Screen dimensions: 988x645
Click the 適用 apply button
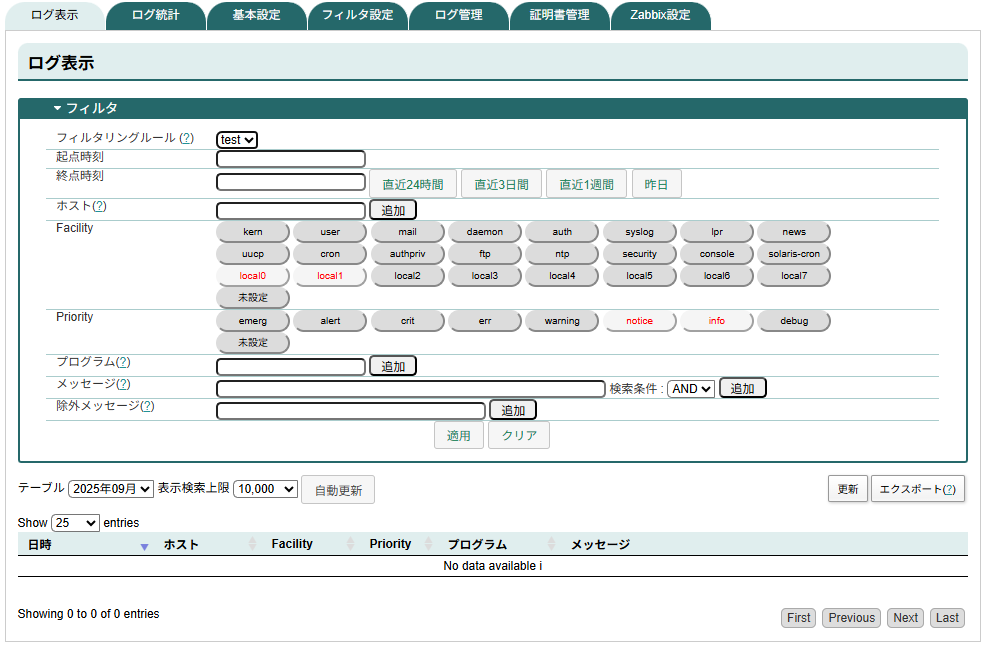point(459,434)
